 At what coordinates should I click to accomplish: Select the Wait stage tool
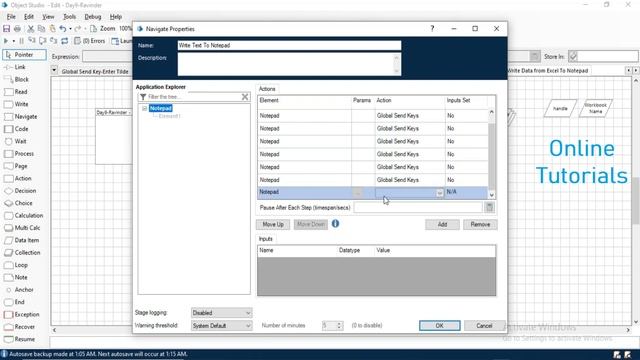pos(16,141)
